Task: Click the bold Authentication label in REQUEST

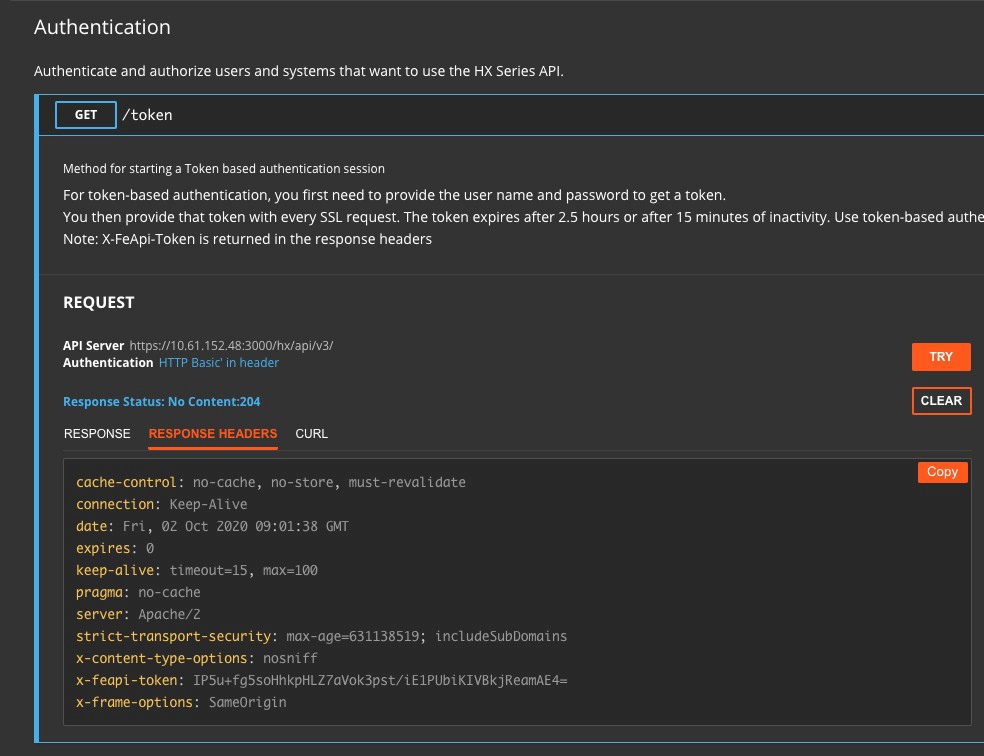Action: click(x=108, y=363)
